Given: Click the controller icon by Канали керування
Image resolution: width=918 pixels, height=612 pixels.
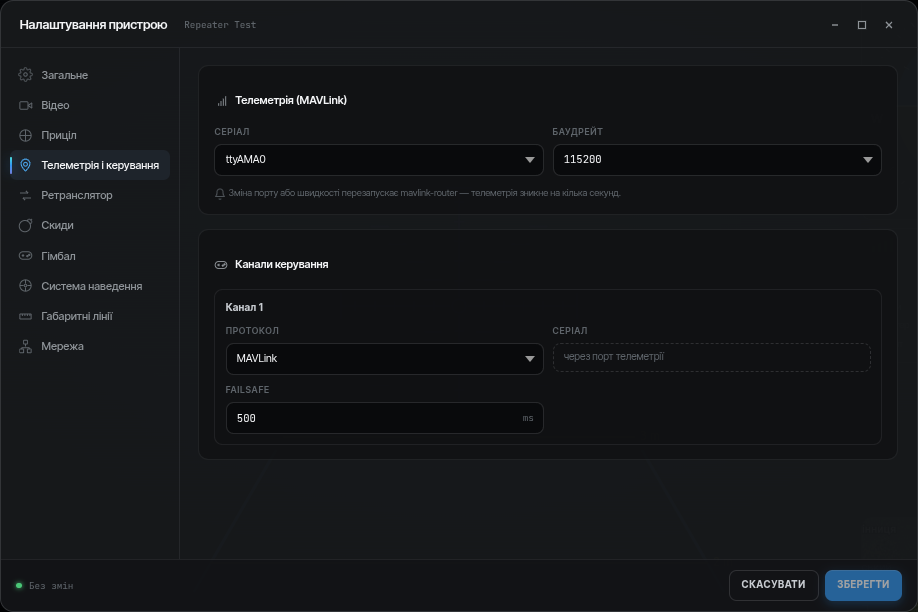Looking at the screenshot, I should 221,265.
